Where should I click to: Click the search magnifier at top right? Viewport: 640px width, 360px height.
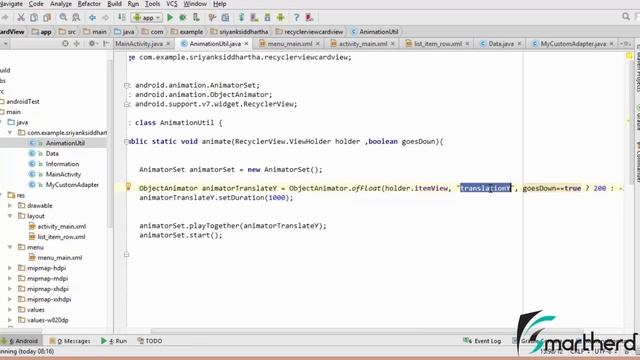tap(626, 17)
